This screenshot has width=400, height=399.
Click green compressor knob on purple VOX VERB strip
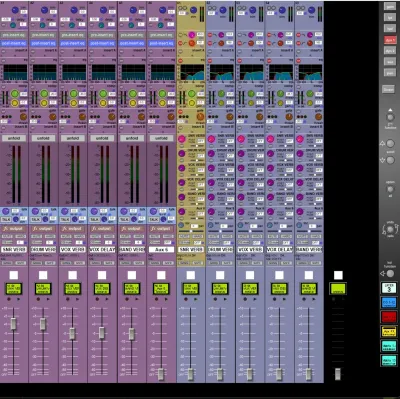tap(74, 94)
